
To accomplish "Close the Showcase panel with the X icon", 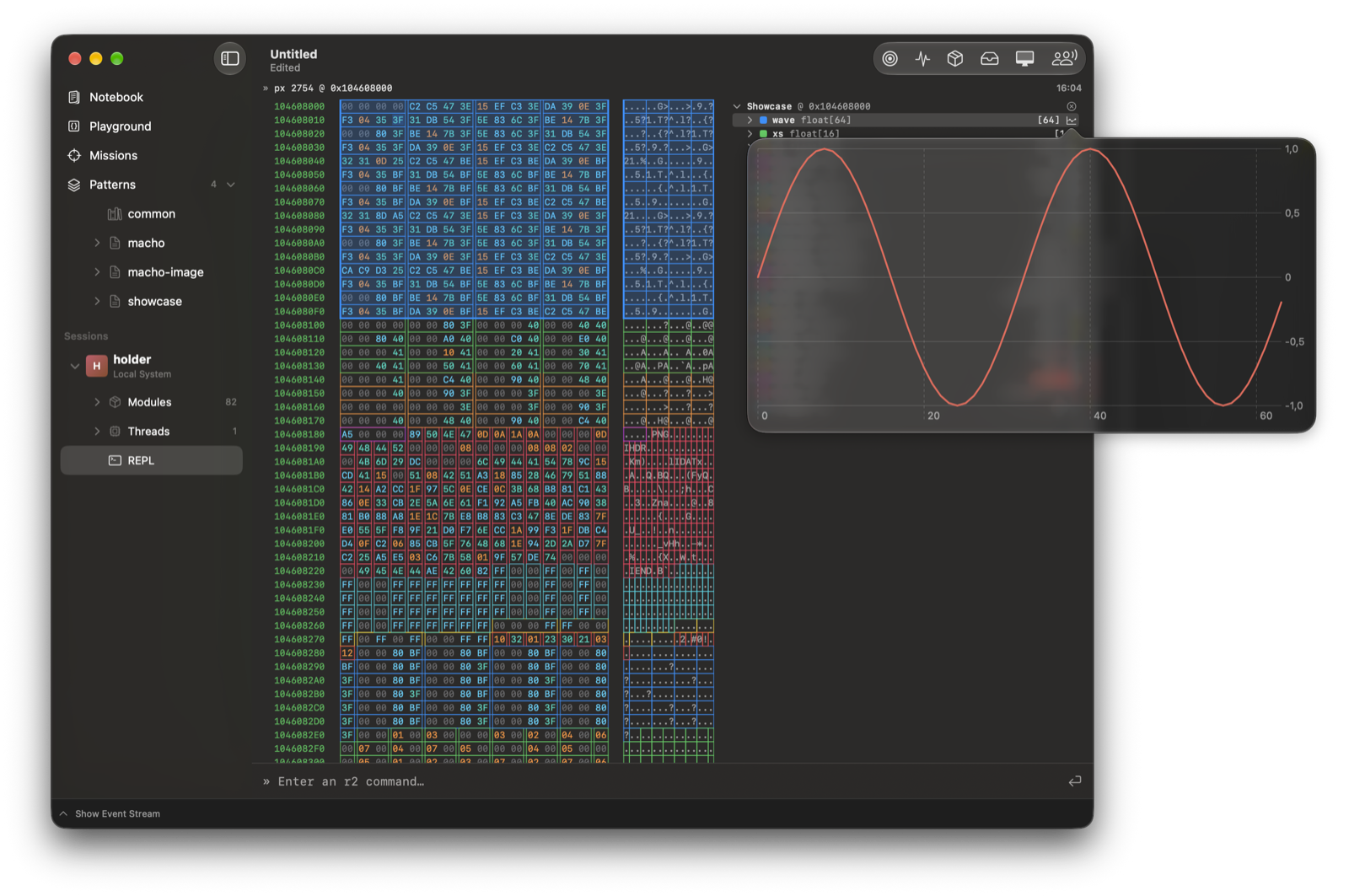I will pyautogui.click(x=1072, y=106).
